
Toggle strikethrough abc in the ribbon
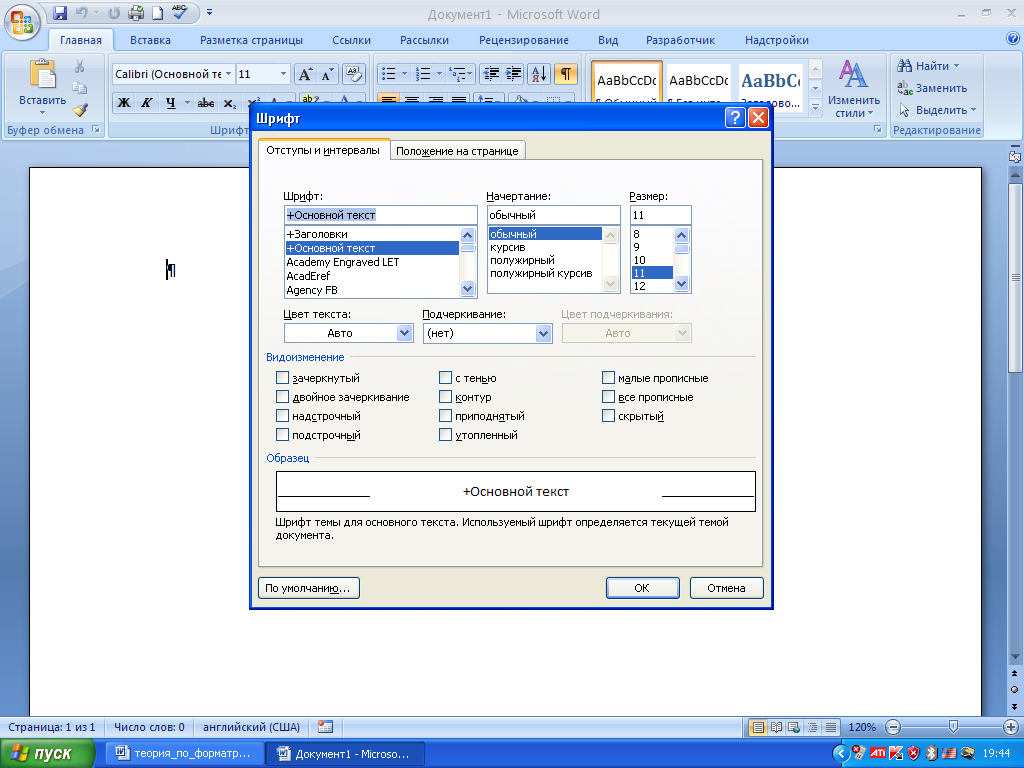click(206, 103)
